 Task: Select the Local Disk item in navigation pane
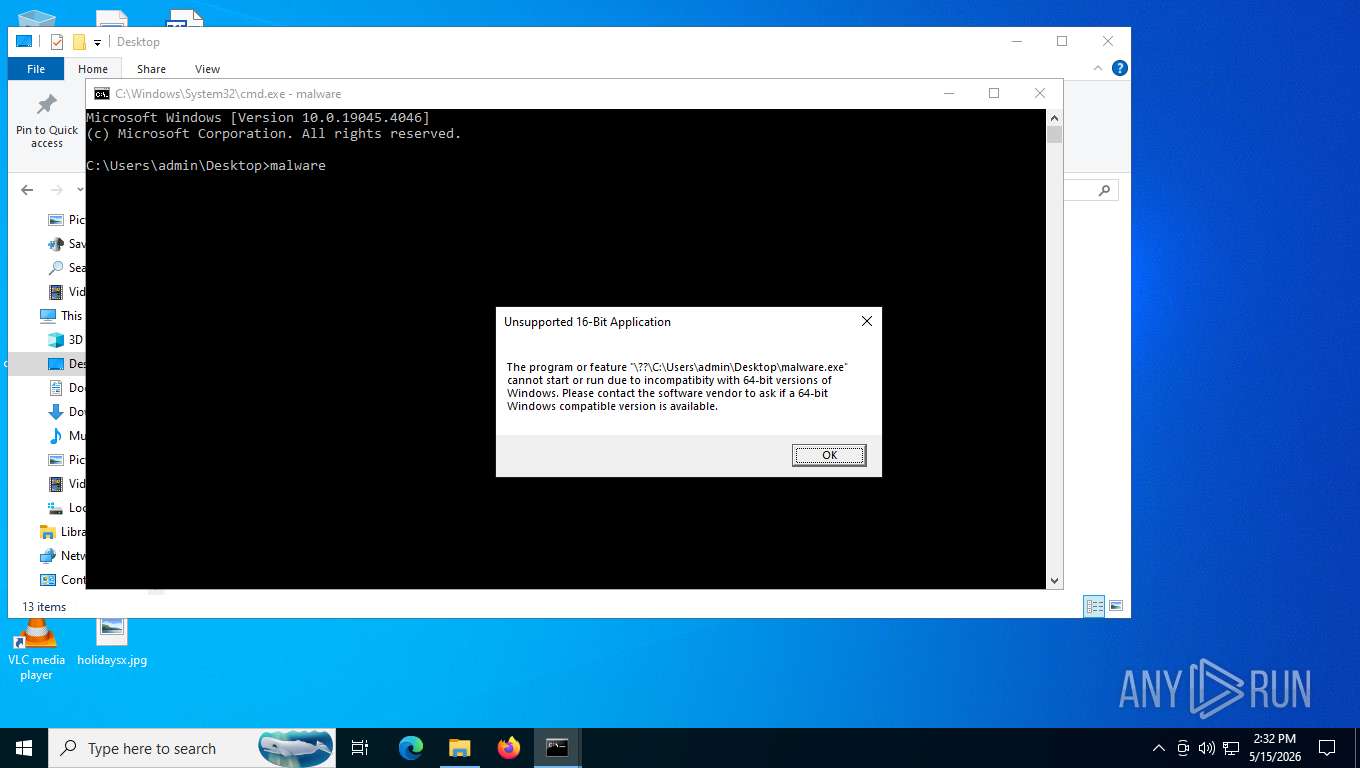[x=66, y=508]
